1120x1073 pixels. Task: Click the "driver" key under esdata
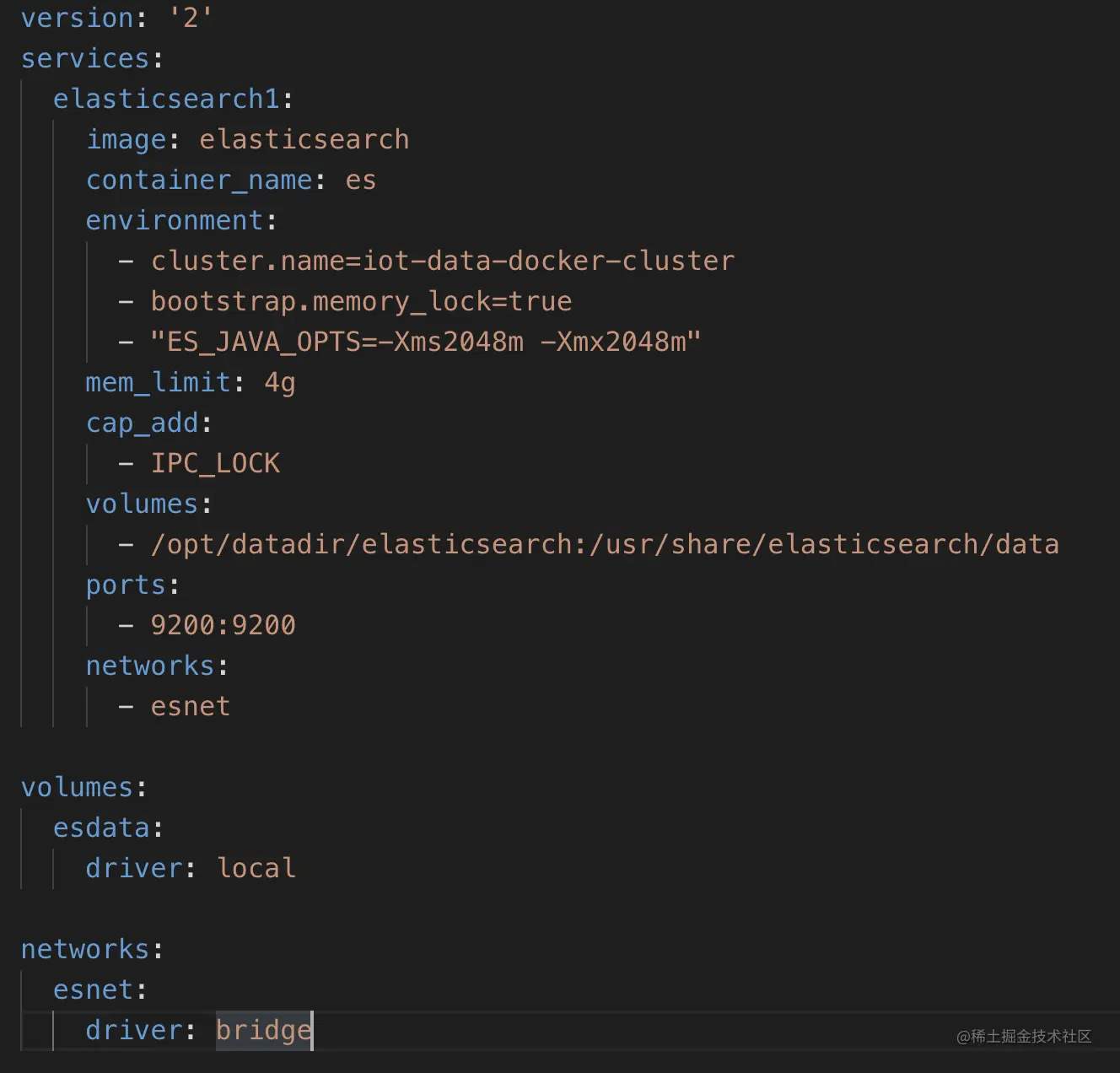[x=134, y=868]
